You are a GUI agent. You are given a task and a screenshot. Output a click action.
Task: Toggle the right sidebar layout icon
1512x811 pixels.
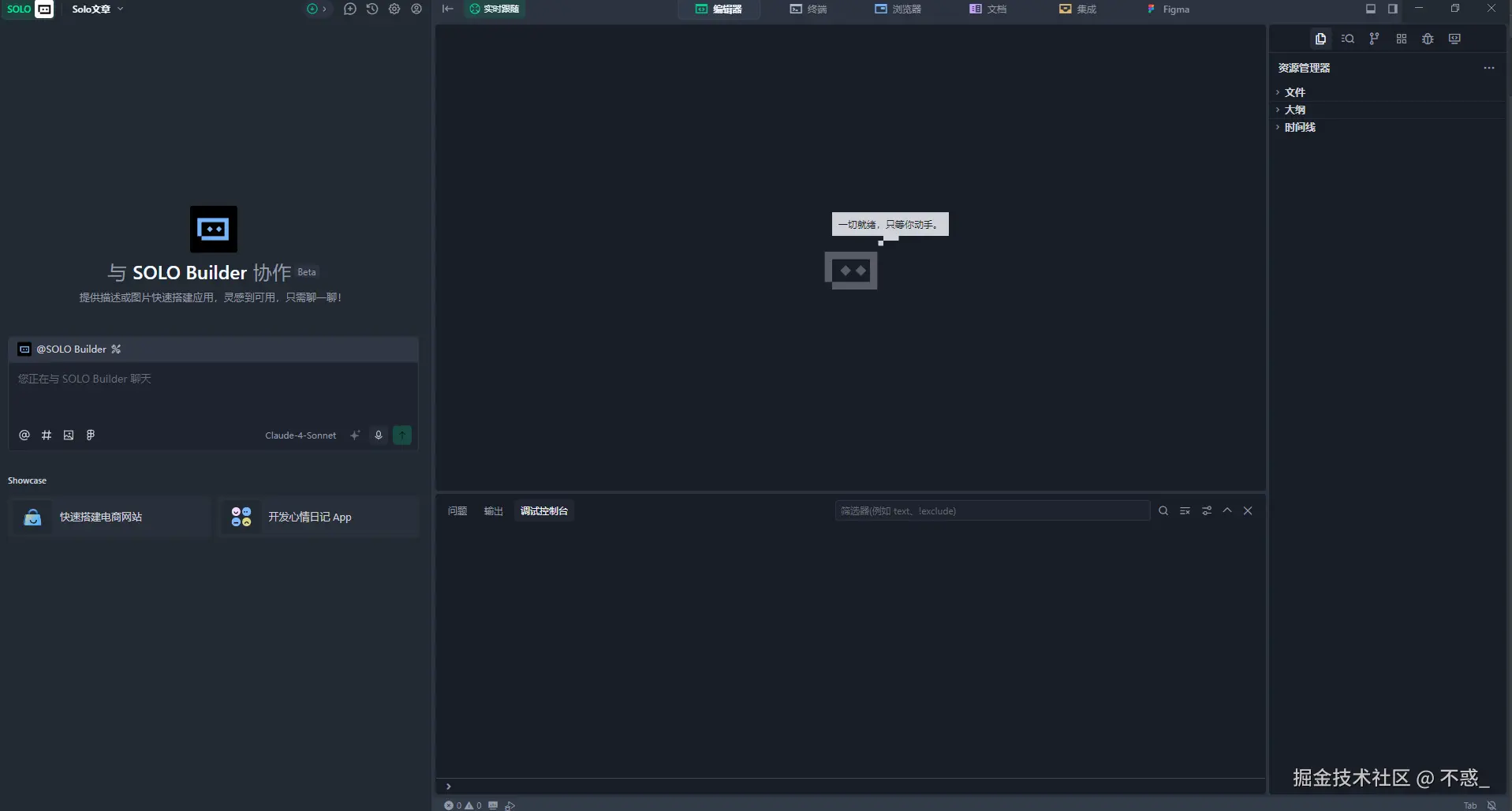pos(1393,9)
